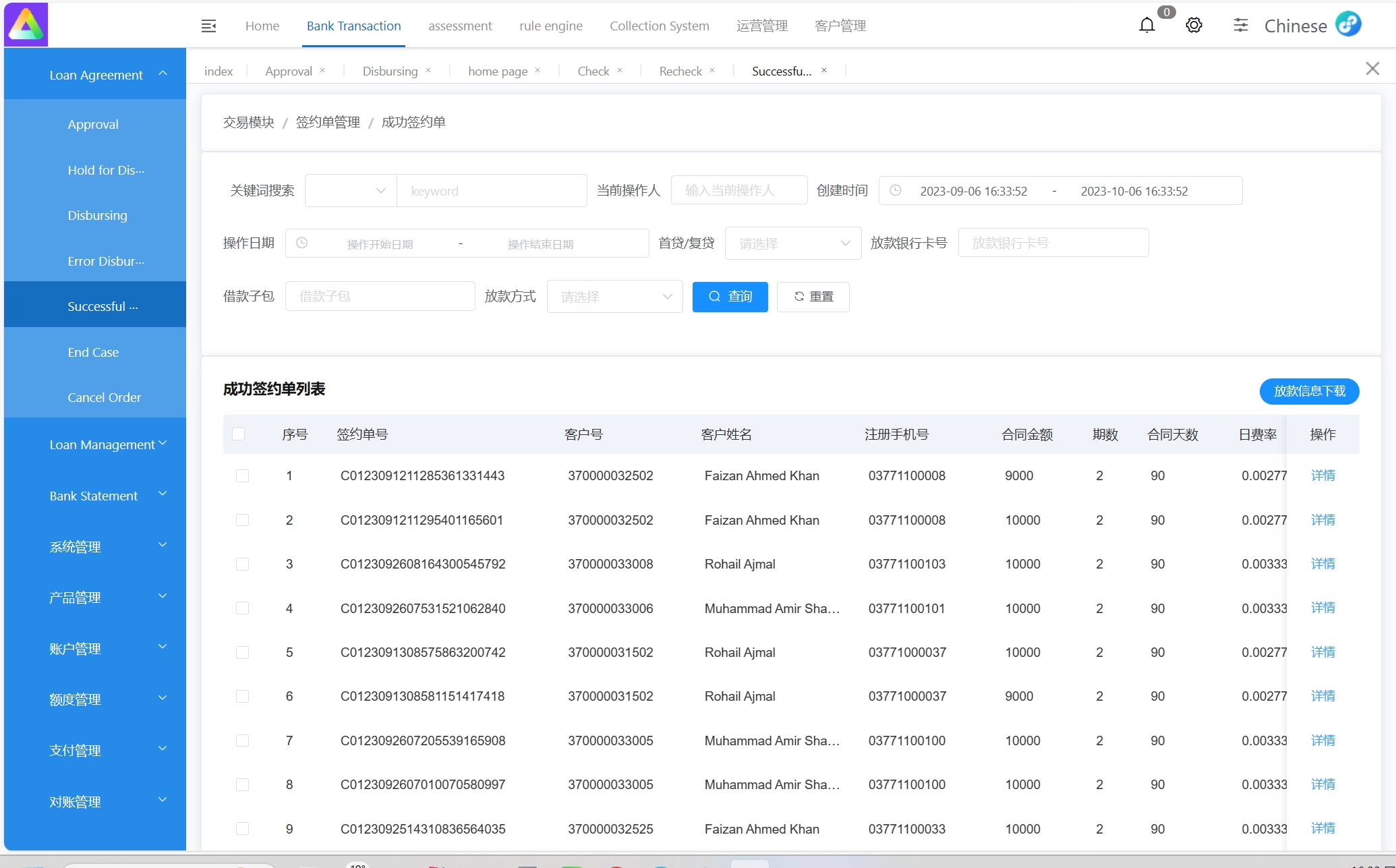Open the notification bell
This screenshot has height=868, width=1396.
coord(1146,26)
